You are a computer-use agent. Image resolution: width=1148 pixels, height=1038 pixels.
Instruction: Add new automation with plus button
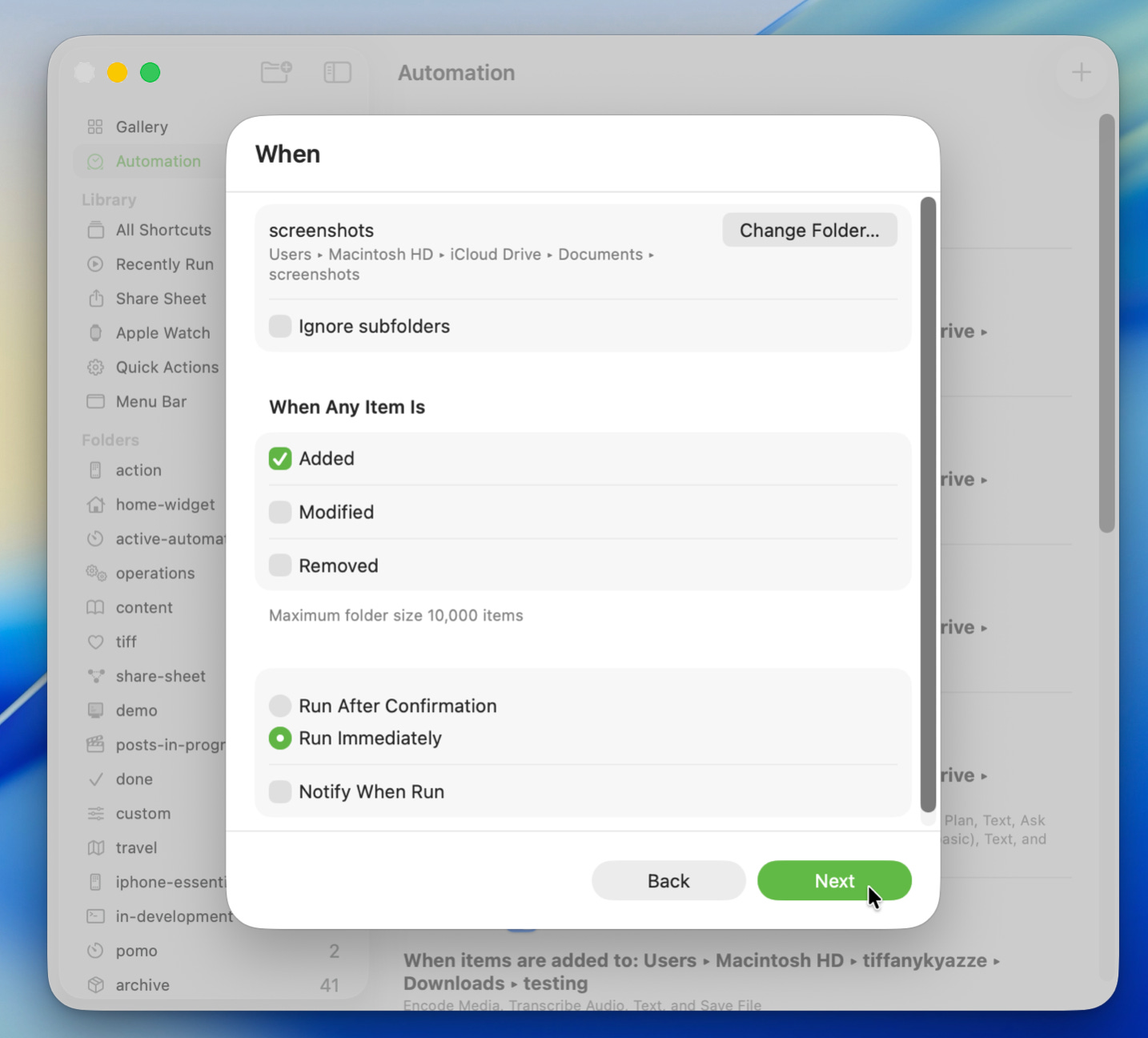1082,73
